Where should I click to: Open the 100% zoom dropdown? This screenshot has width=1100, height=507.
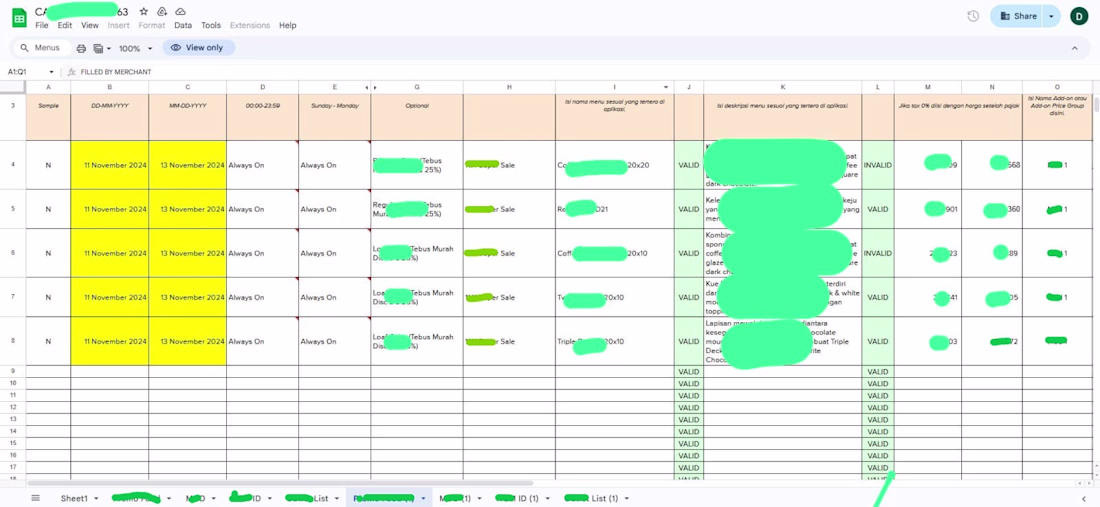click(x=135, y=48)
